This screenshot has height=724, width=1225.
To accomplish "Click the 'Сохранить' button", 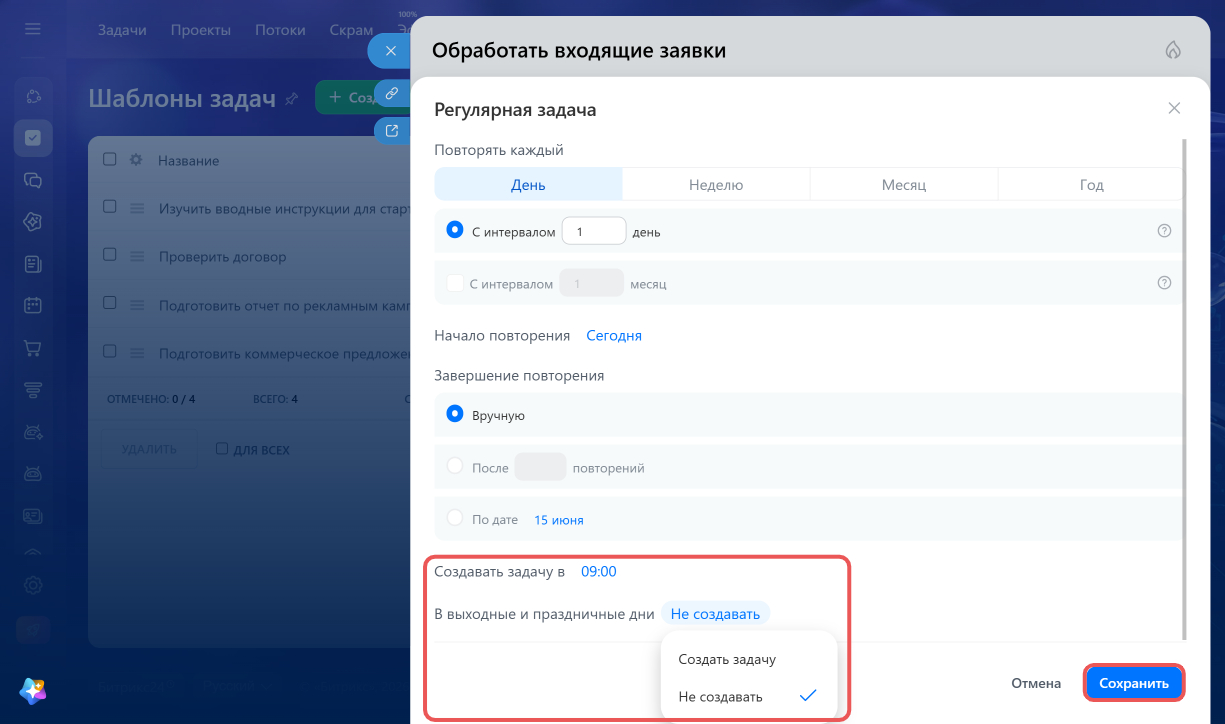I will tap(1134, 684).
